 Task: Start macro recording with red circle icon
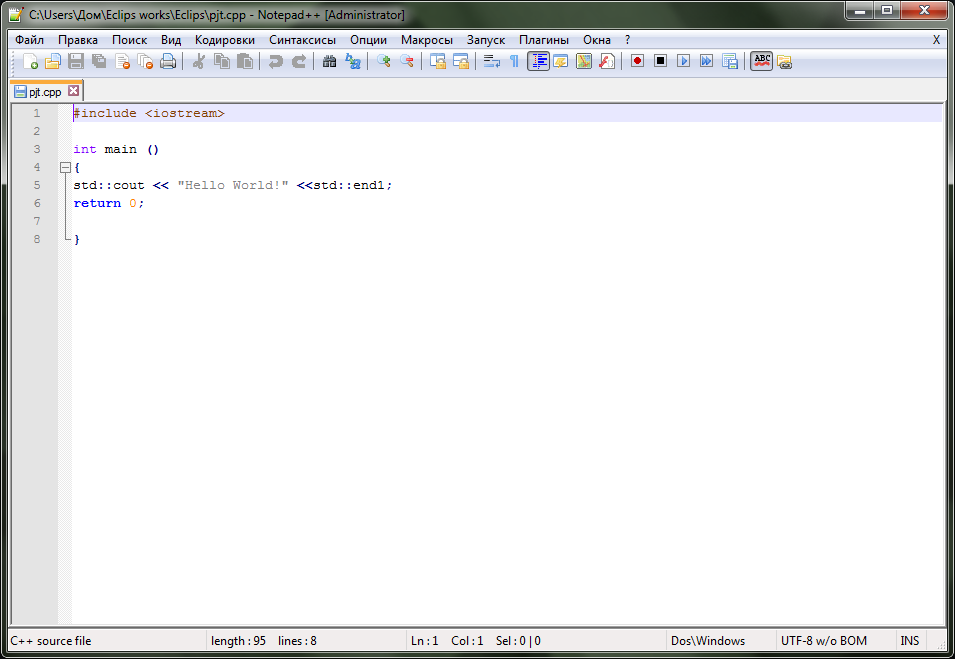tap(637, 62)
